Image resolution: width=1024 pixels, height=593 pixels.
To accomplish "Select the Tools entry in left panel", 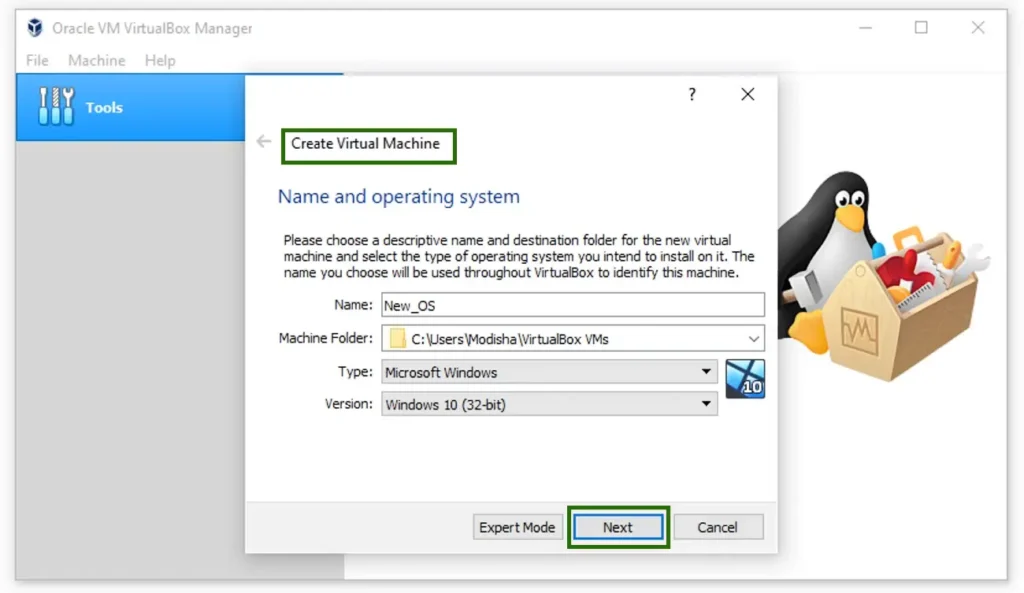I will [131, 107].
